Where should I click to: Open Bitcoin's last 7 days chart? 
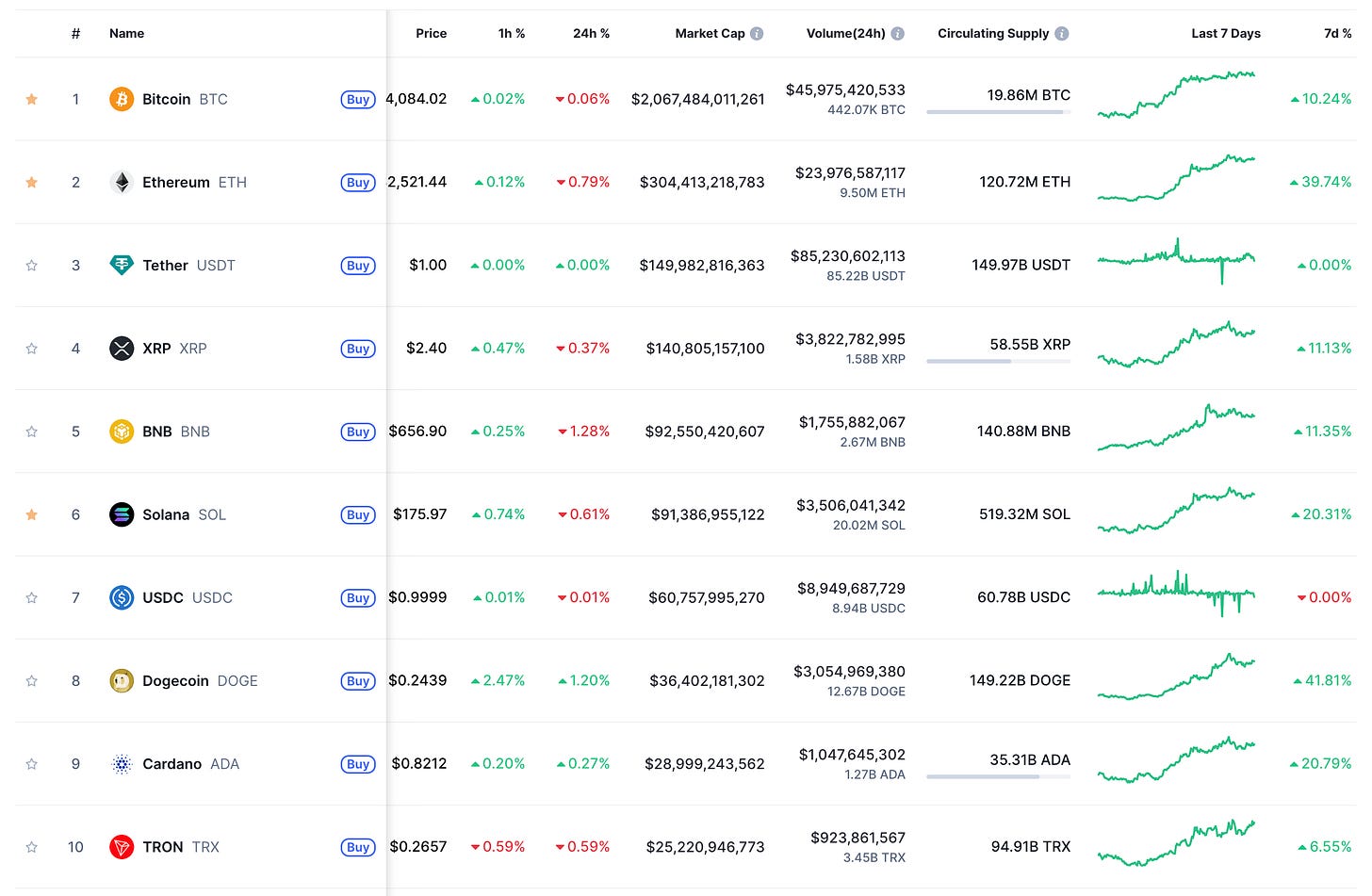[x=1176, y=95]
